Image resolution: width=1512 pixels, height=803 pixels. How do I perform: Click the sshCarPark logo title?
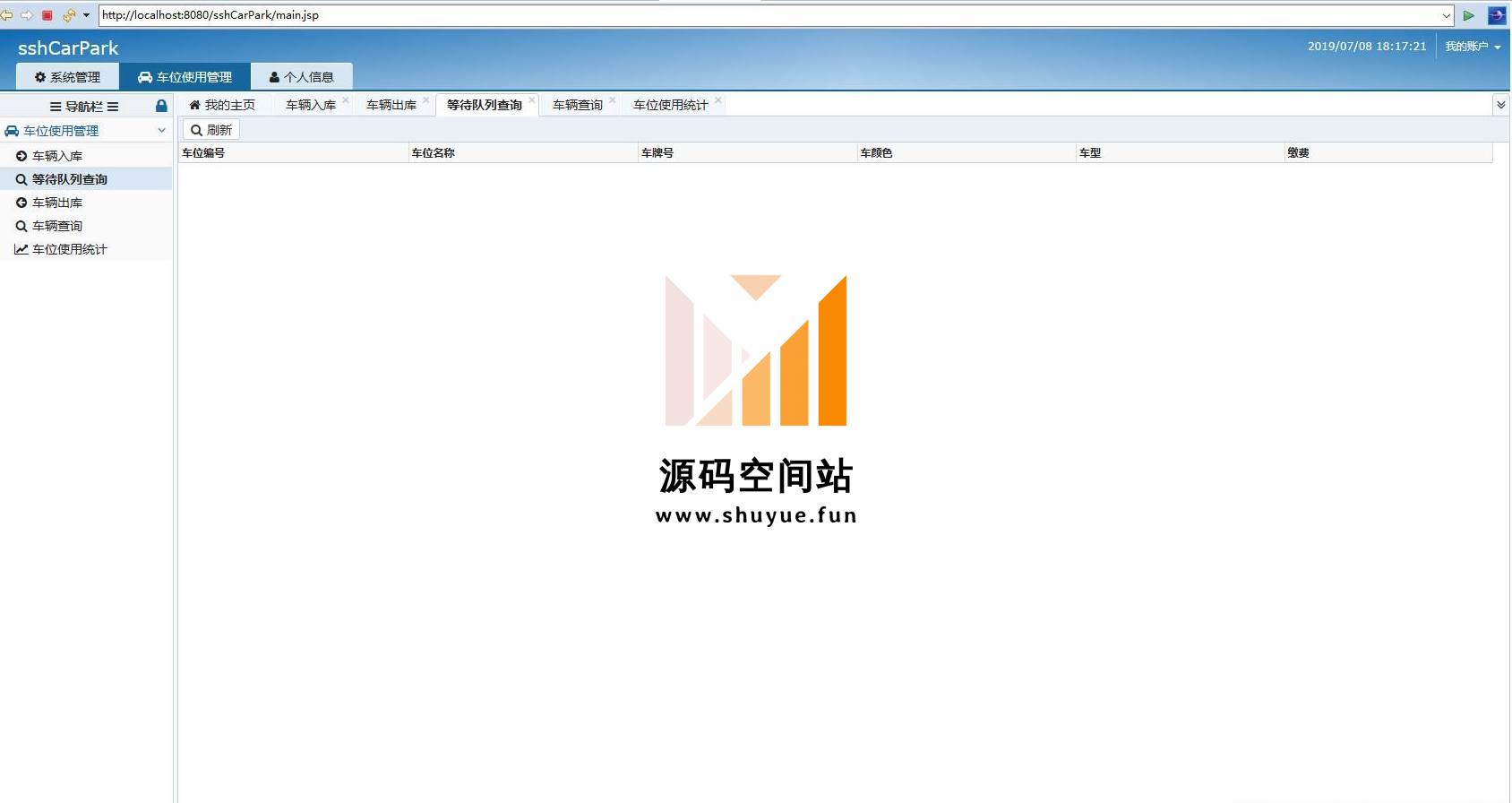tap(68, 48)
